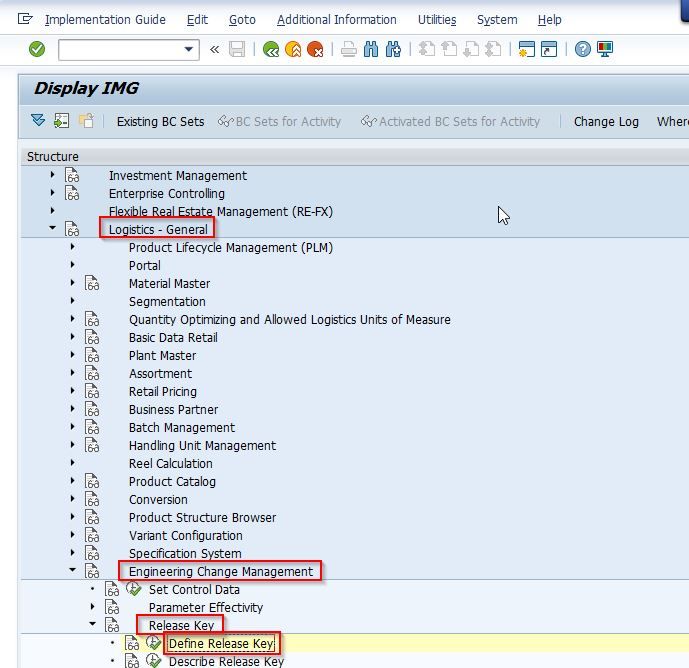Expand the Parameter Effectivity node

(93, 607)
